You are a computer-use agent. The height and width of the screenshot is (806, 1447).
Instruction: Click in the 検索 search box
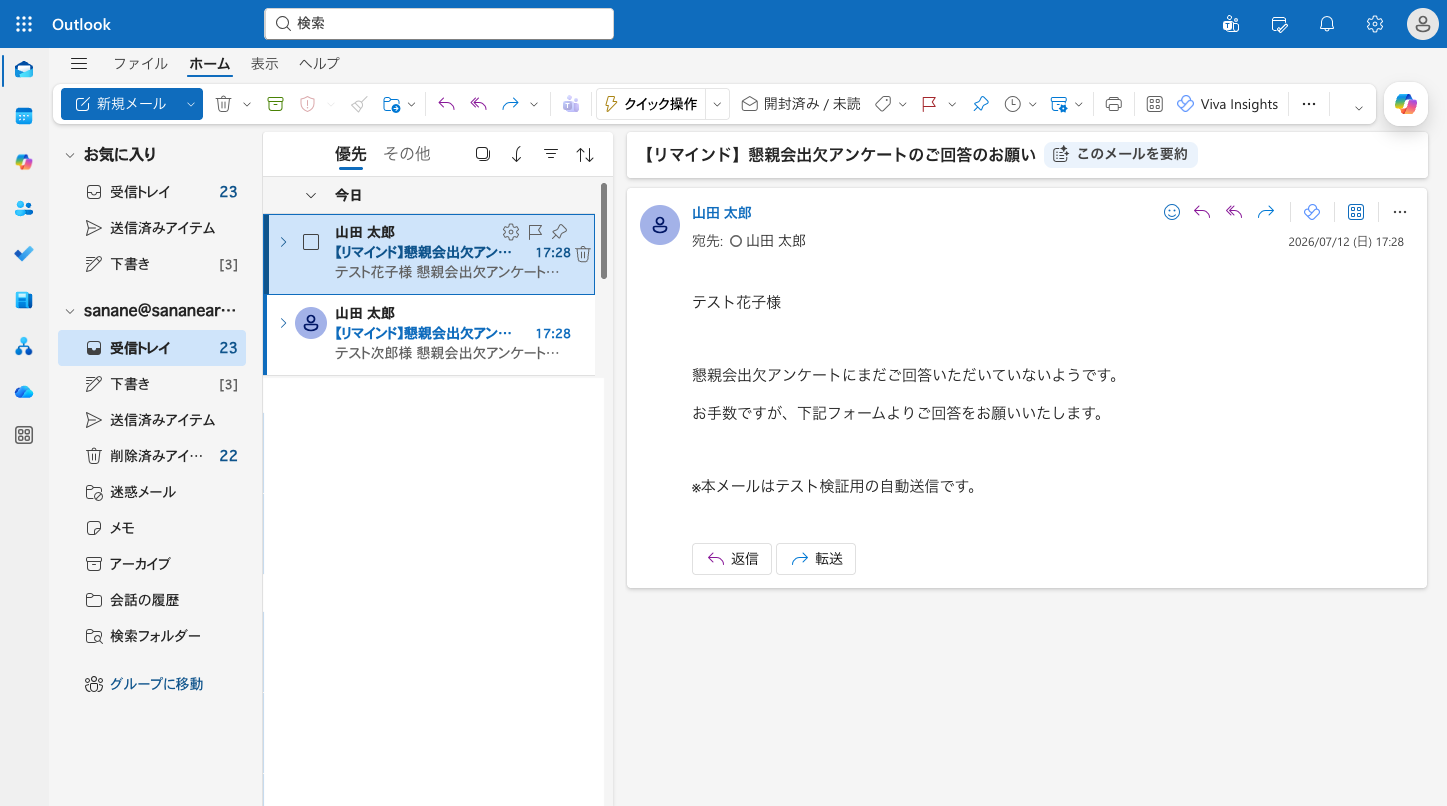coord(439,23)
